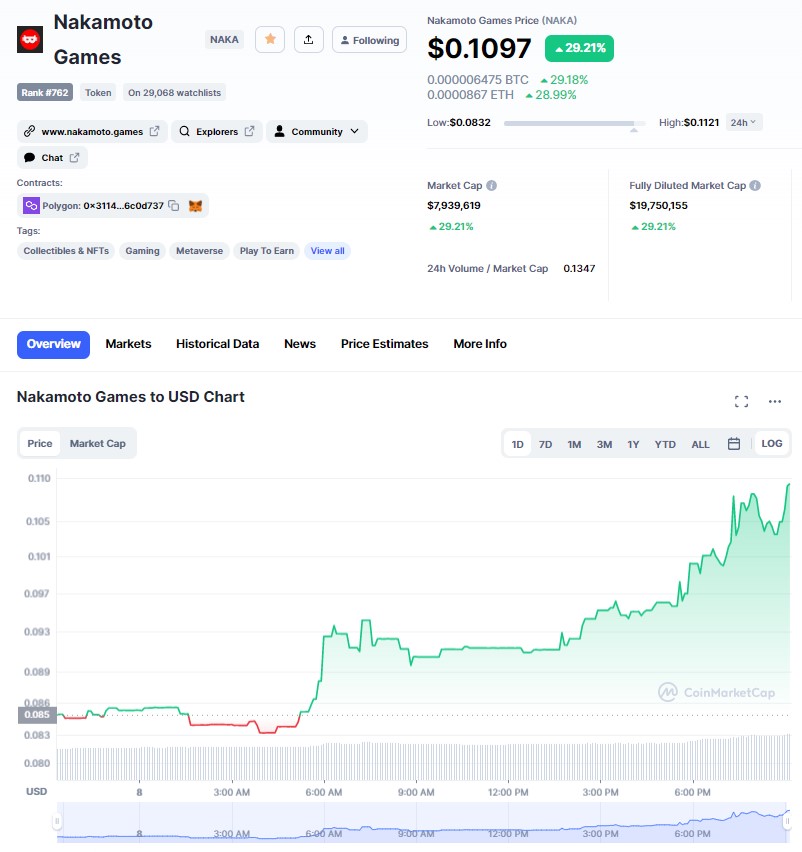The width and height of the screenshot is (802, 852).
Task: Switch chart to Market Cap view
Action: tap(98, 443)
